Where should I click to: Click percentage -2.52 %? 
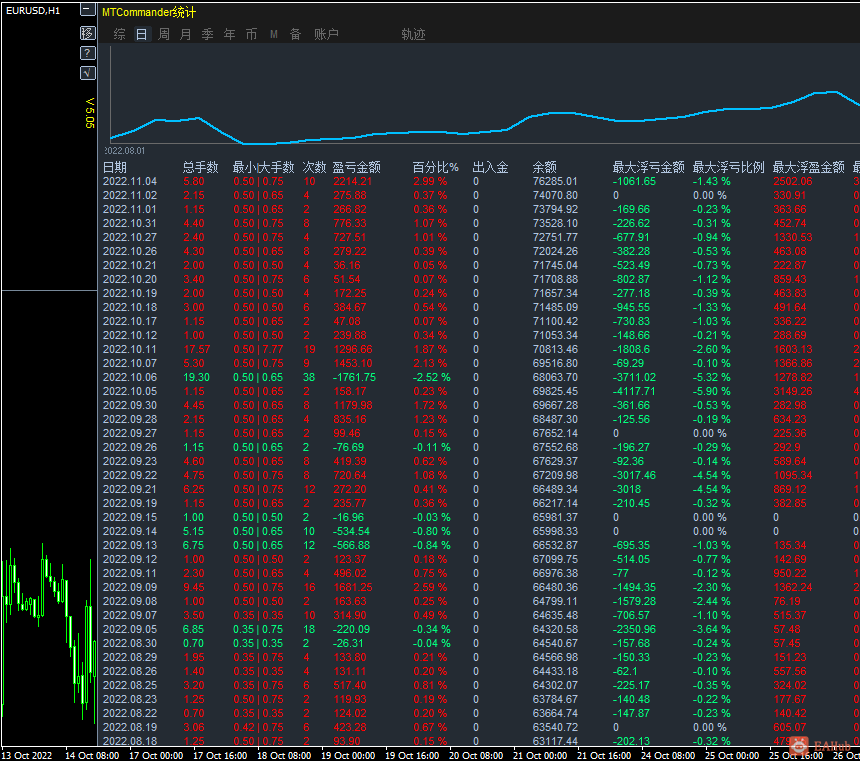pos(432,377)
